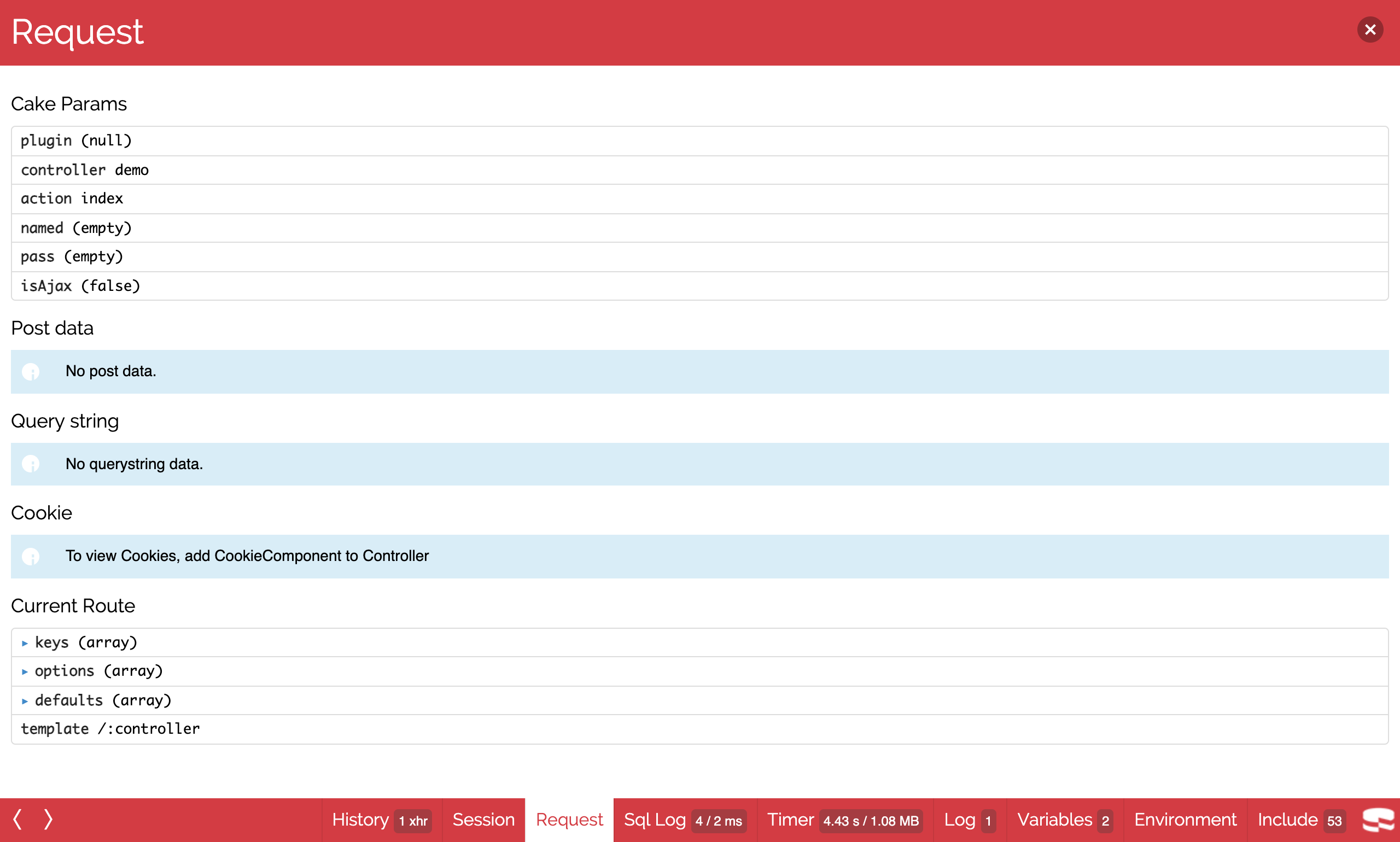Switch to the Log tab
Viewport: 1400px width, 842px height.
(x=970, y=820)
